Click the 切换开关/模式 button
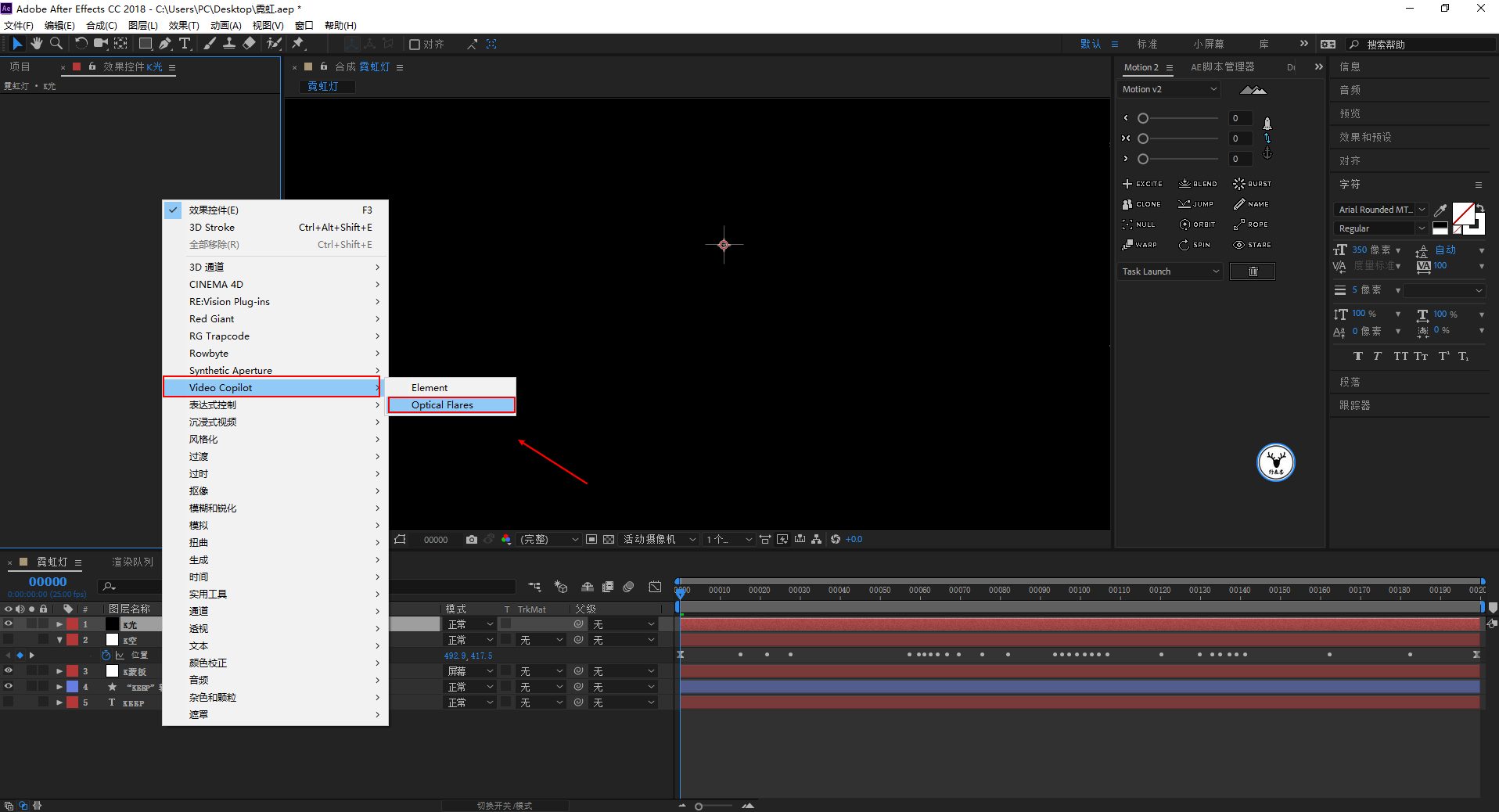 click(x=505, y=806)
